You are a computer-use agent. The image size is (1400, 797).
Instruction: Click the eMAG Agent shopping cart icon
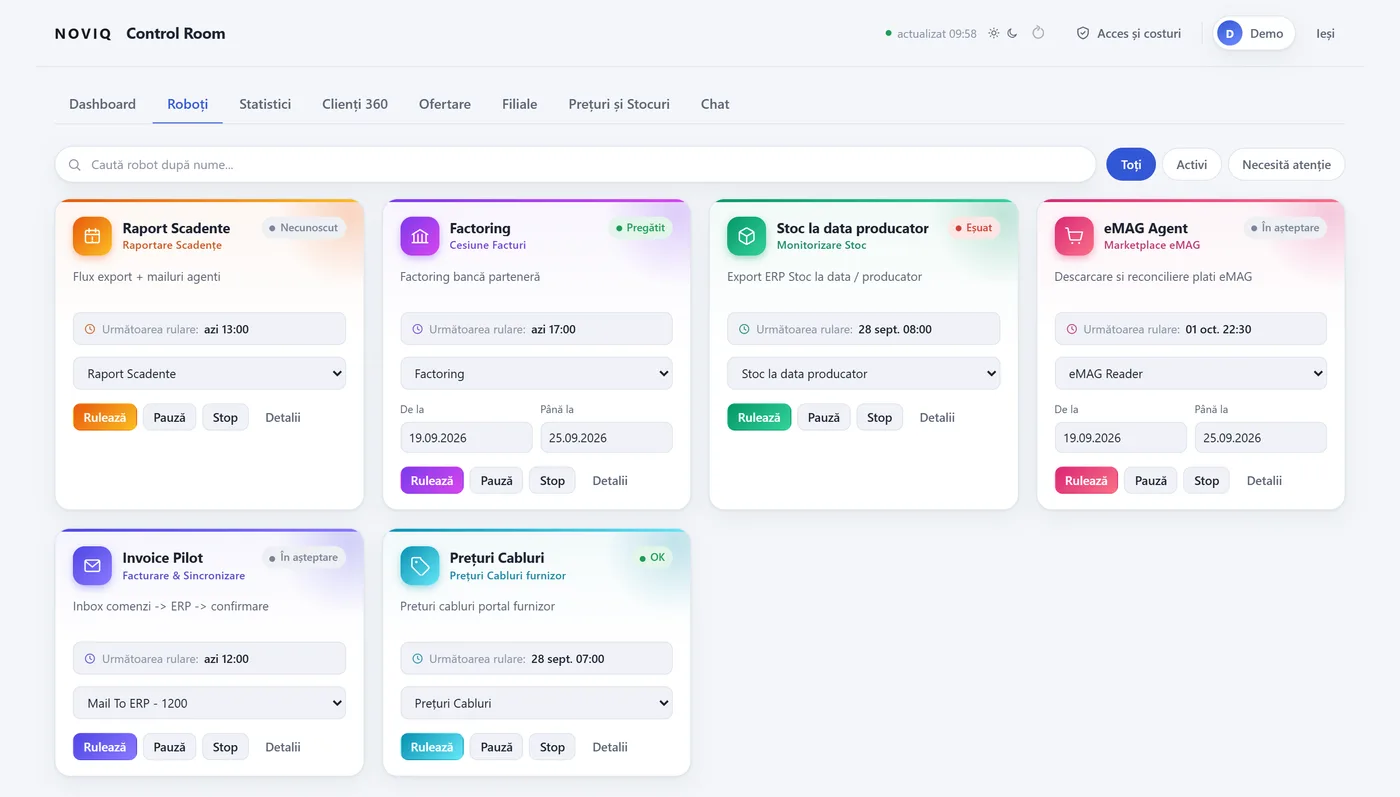1074,236
